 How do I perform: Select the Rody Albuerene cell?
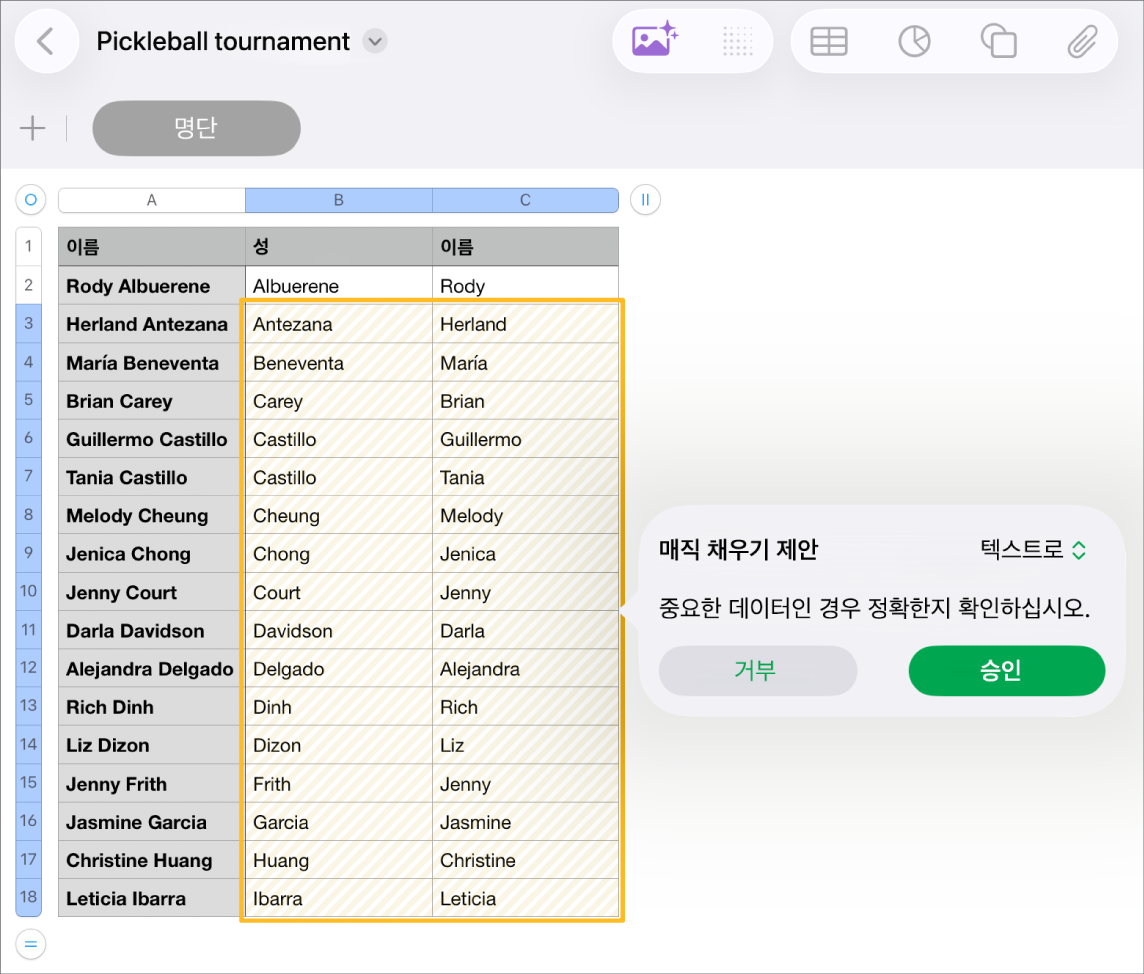(152, 285)
